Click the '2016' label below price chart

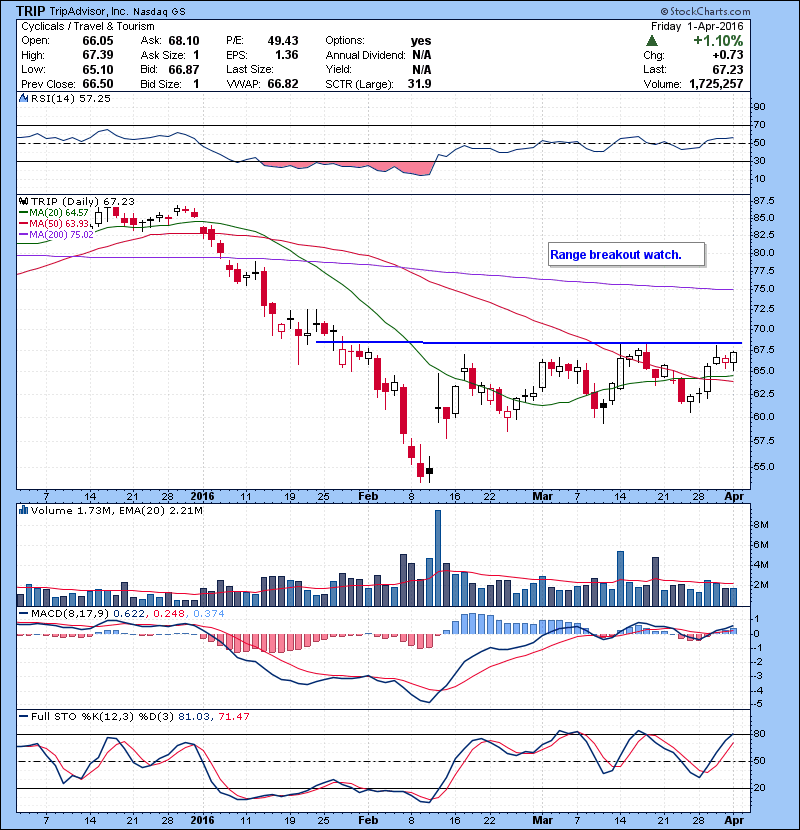pos(202,497)
